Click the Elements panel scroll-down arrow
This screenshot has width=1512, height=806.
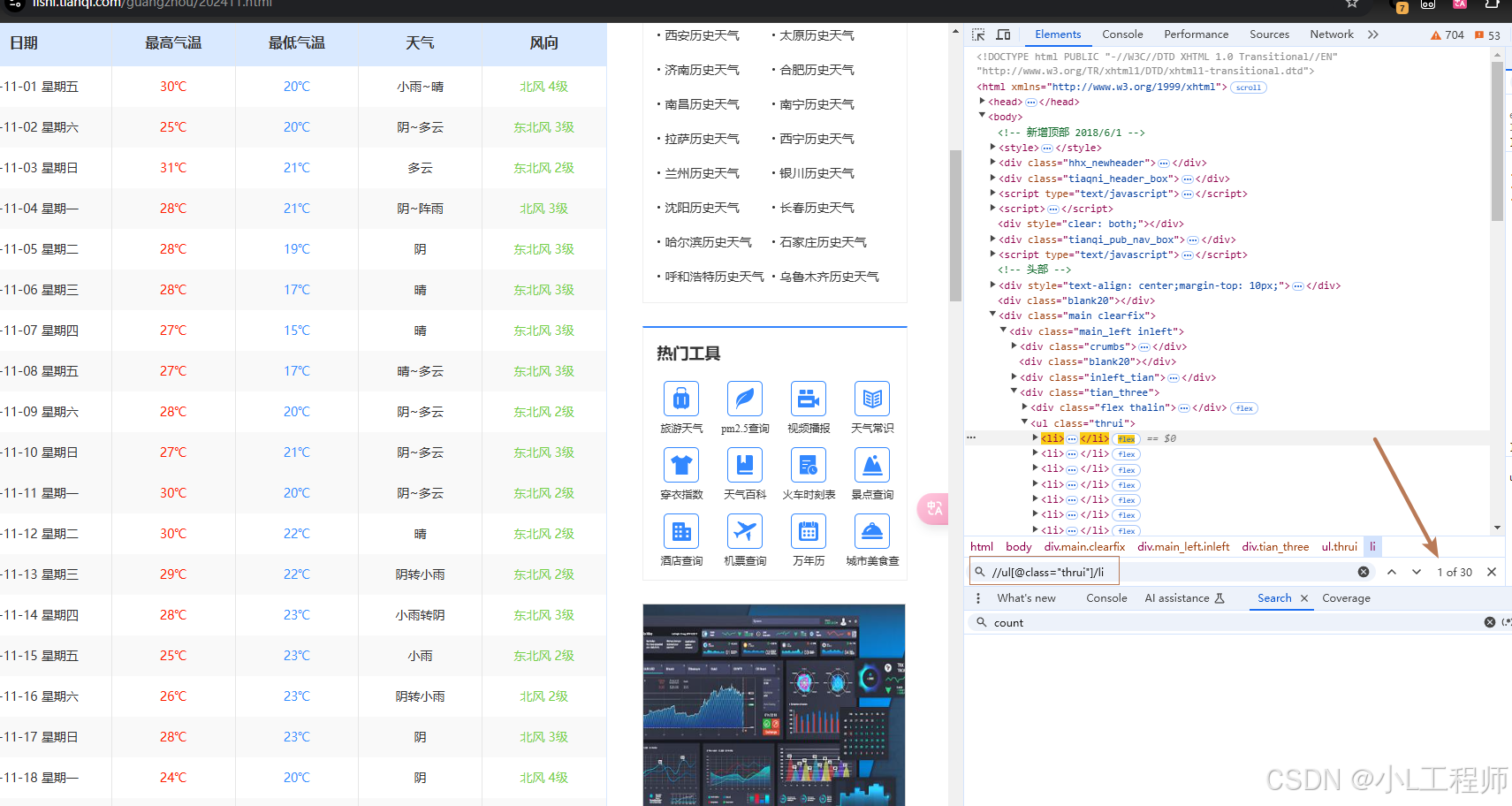(x=1497, y=528)
